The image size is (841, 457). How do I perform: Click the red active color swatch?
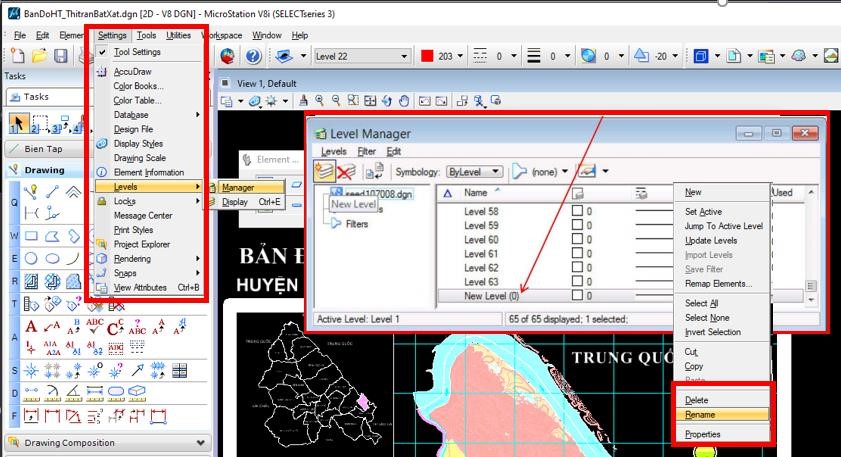point(428,56)
